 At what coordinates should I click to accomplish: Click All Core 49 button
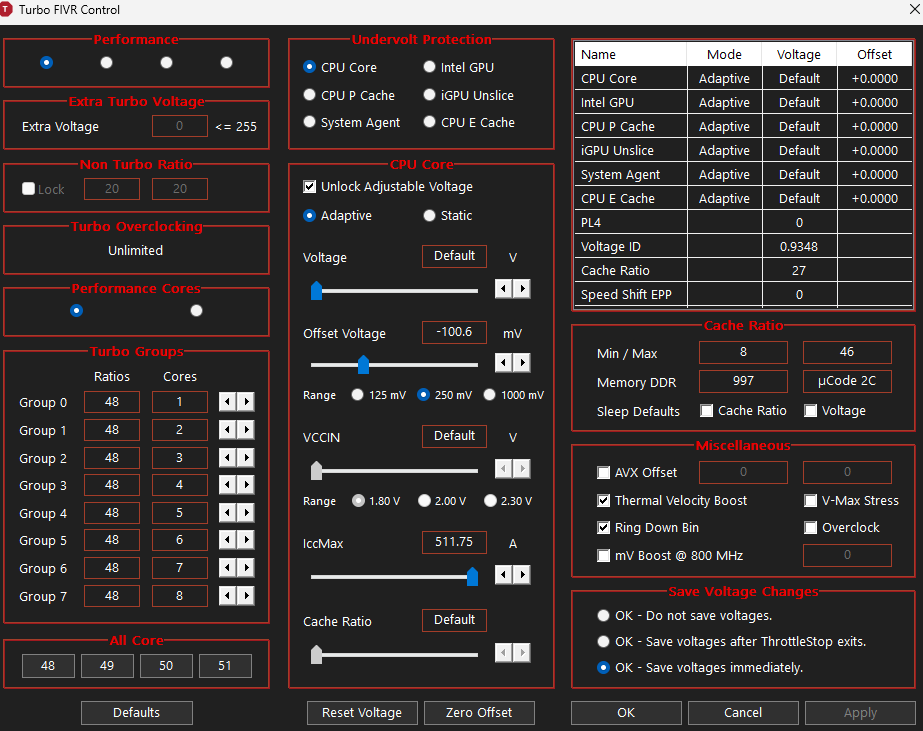107,666
